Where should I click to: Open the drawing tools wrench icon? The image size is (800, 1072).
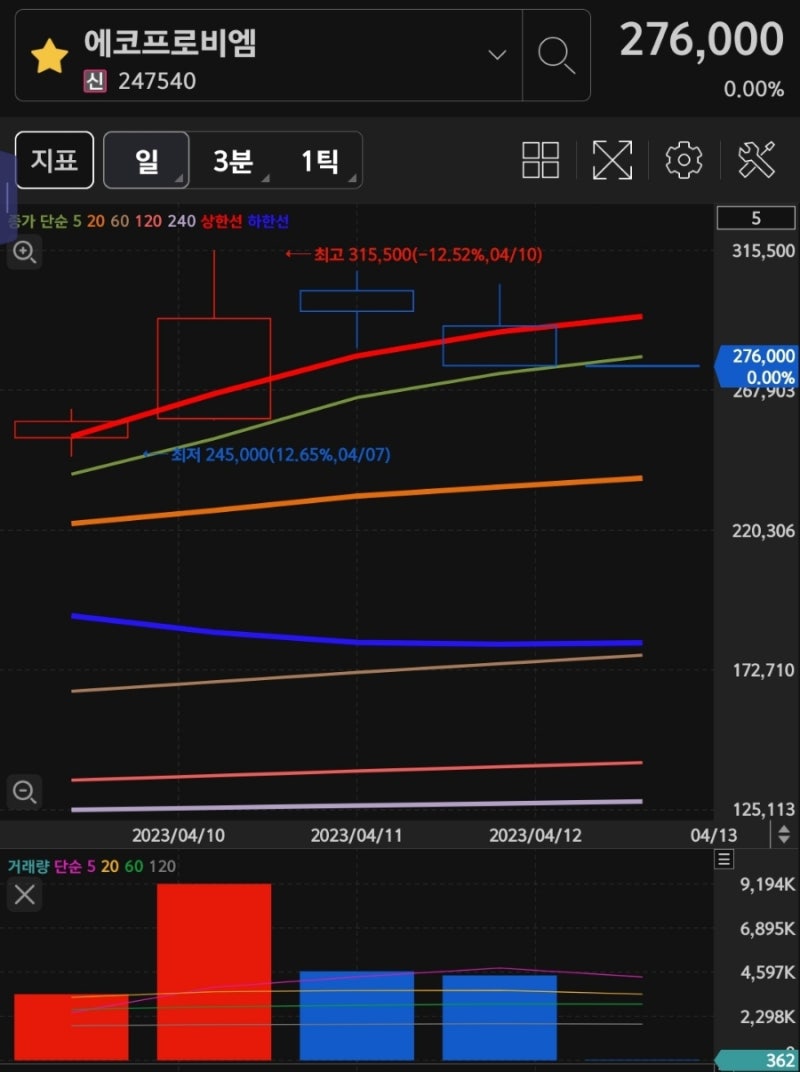click(757, 159)
